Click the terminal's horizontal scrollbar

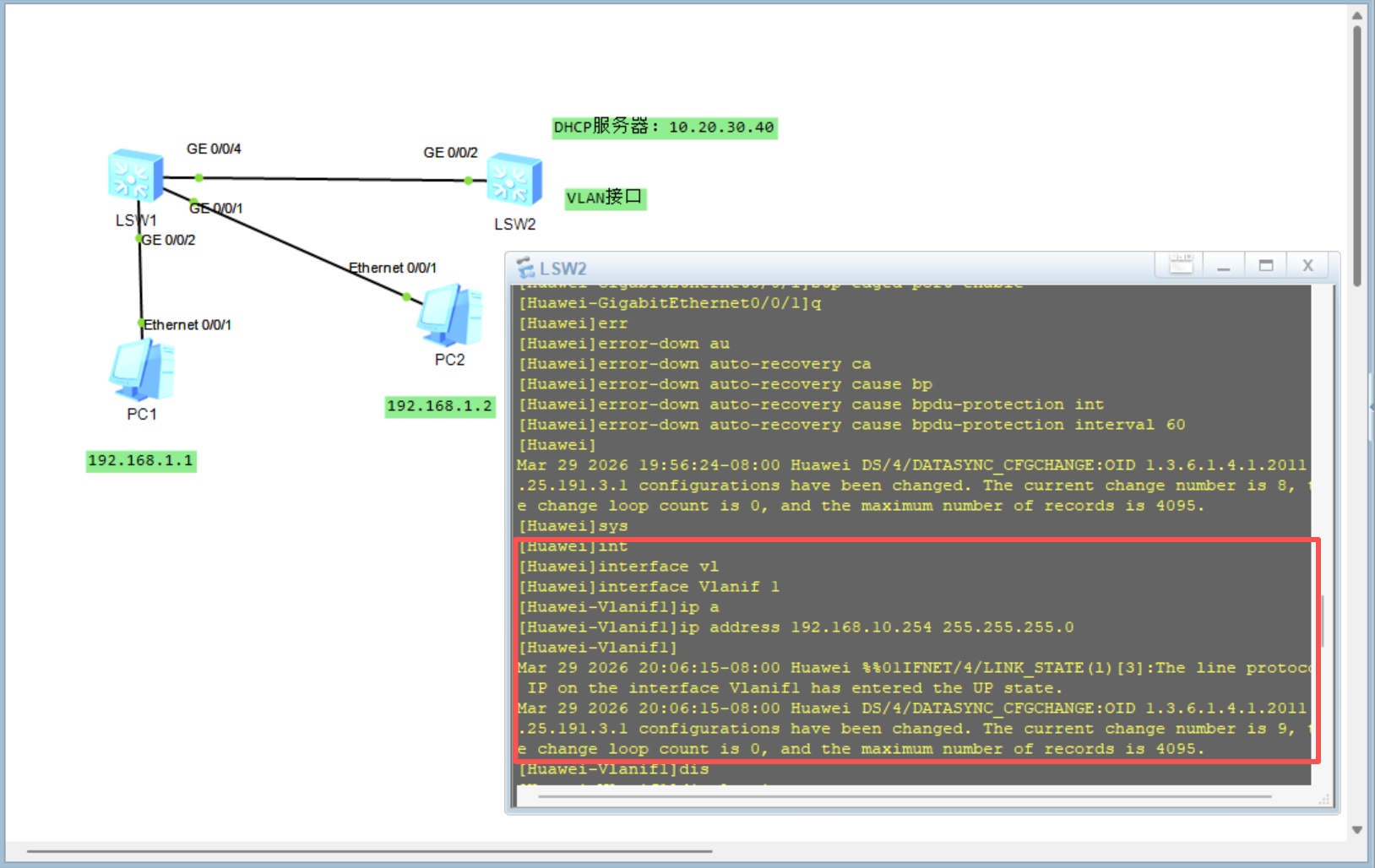click(905, 796)
